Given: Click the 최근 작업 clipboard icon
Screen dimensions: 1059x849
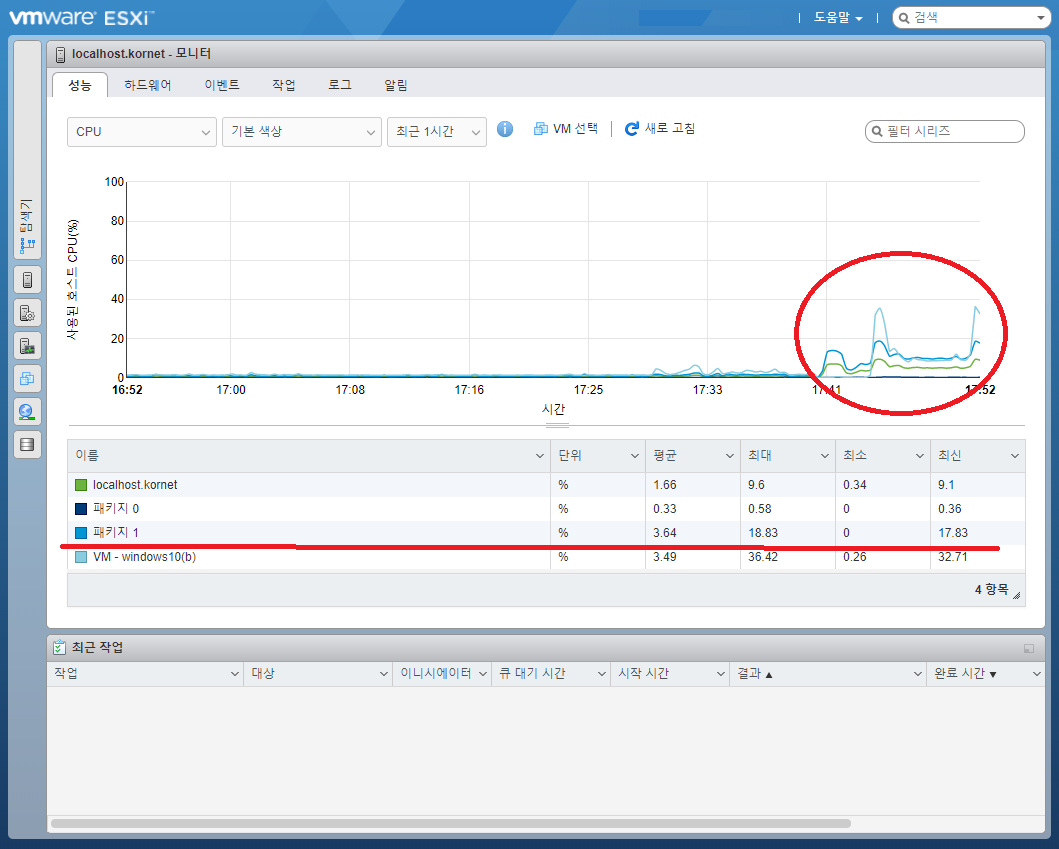Looking at the screenshot, I should coord(59,647).
